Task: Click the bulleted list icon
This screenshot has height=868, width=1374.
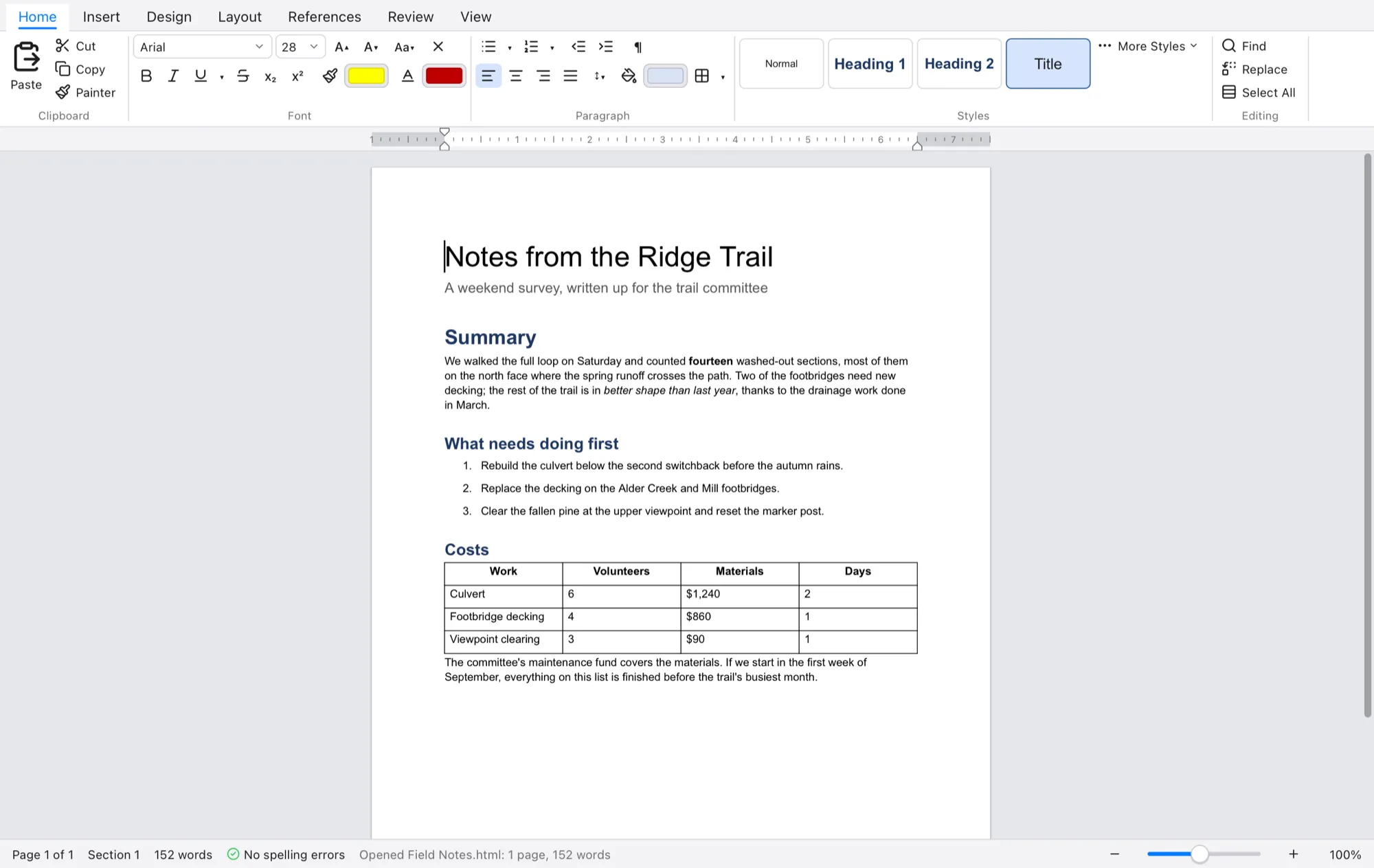Action: click(488, 47)
